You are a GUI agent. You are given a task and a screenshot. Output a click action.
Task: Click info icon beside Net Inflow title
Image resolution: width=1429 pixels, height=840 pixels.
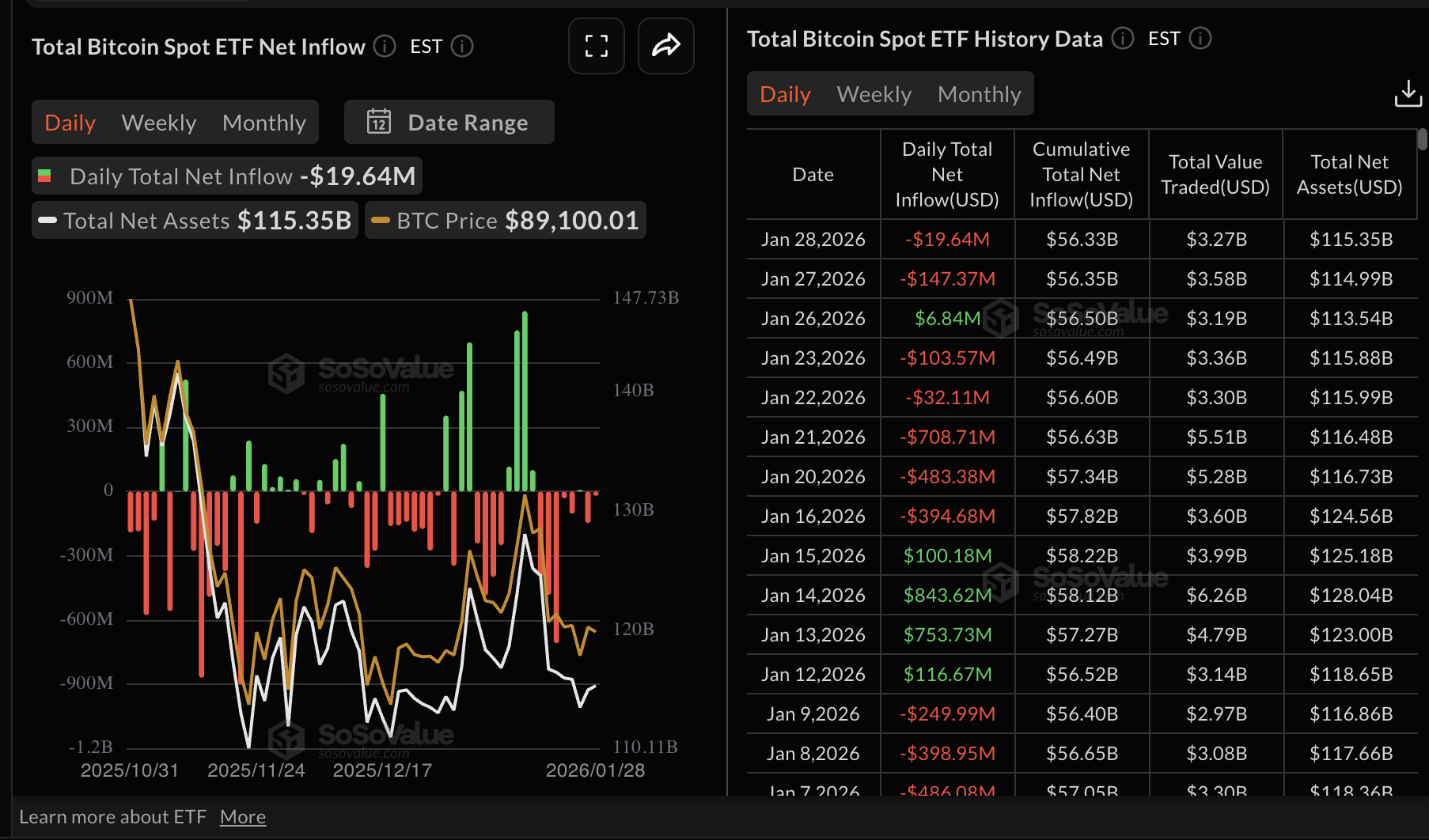[x=385, y=47]
